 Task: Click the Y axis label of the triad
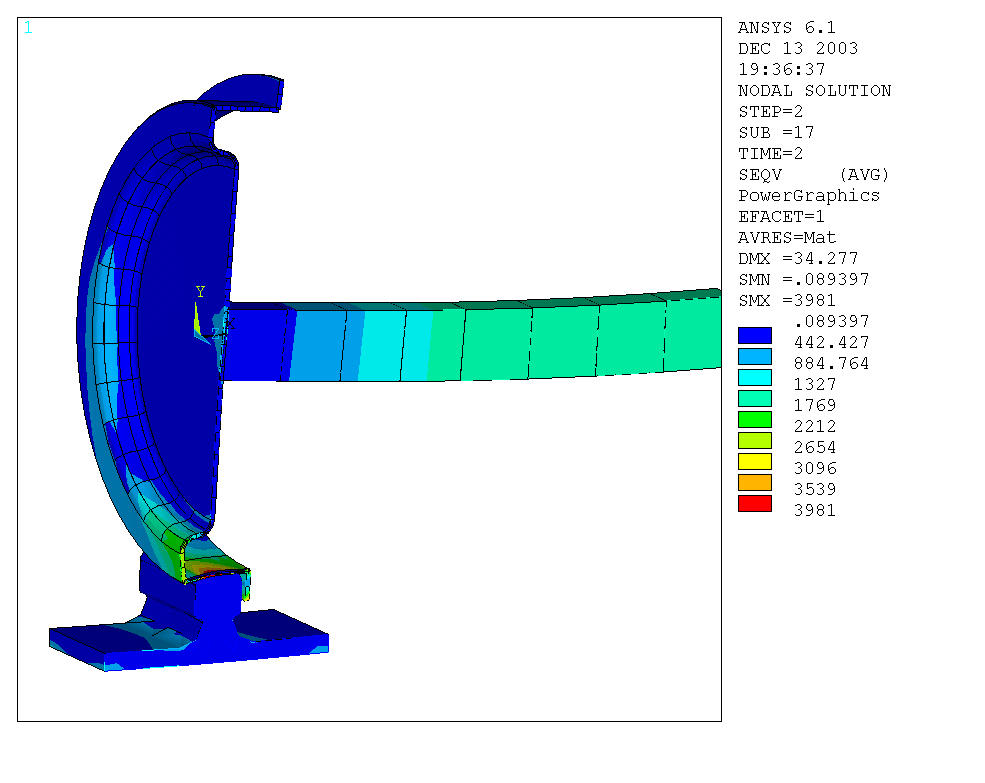point(200,292)
